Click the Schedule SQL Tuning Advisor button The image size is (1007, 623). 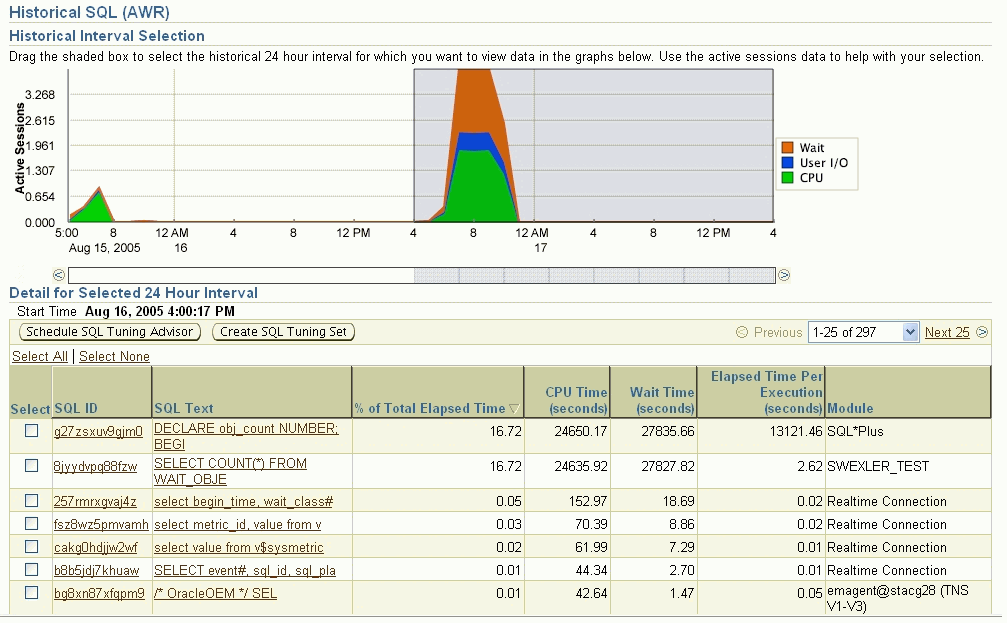coord(110,333)
